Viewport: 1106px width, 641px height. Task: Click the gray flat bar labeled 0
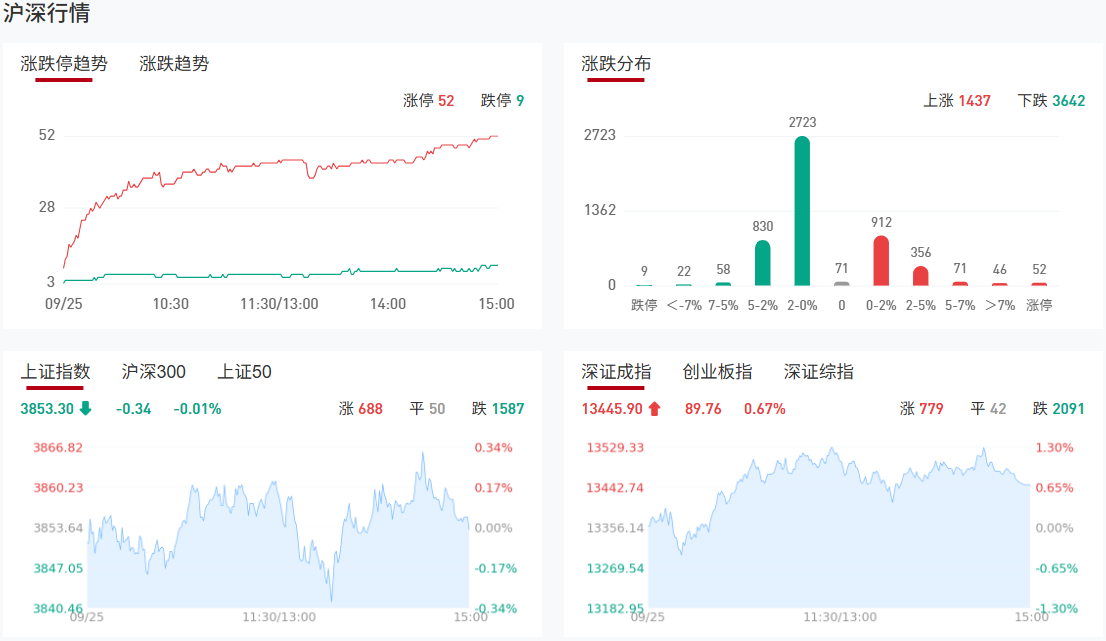pyautogui.click(x=842, y=283)
